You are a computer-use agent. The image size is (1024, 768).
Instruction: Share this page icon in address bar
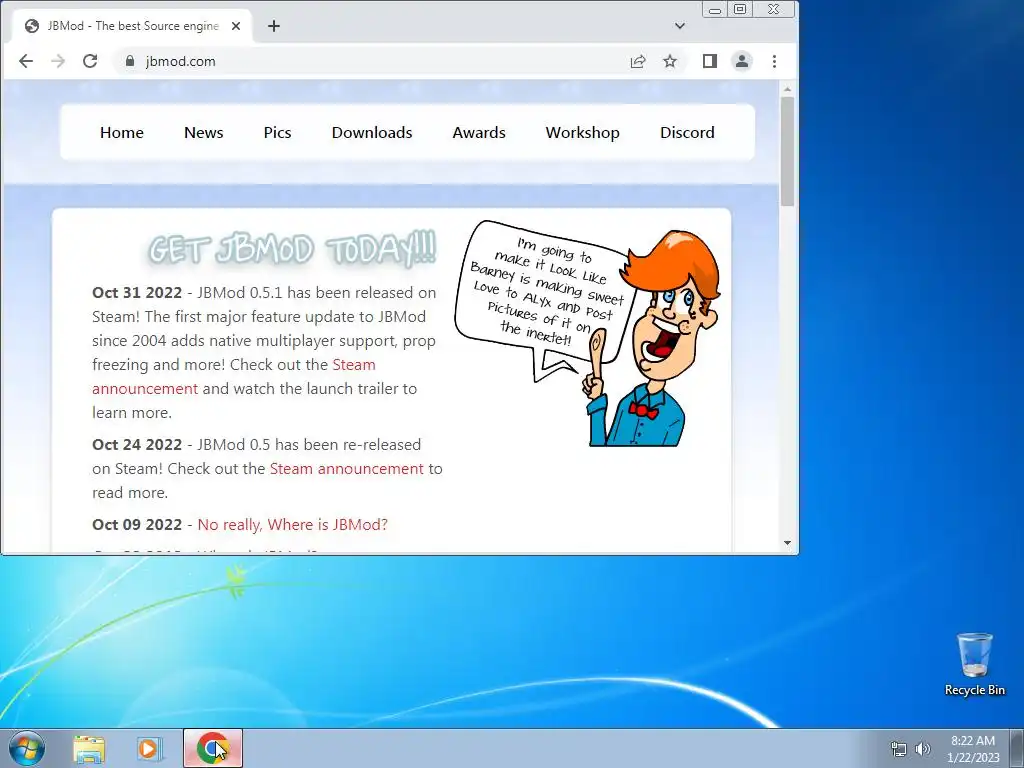638,61
